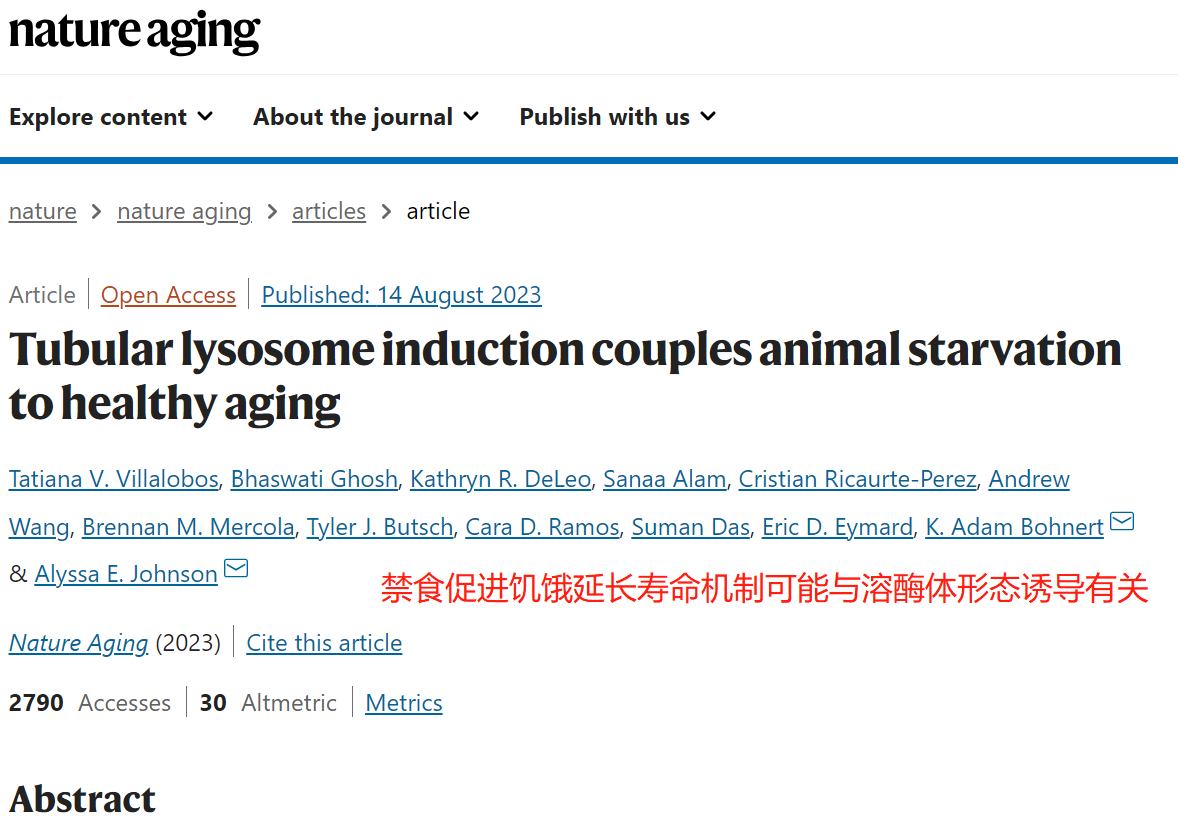Click the envelope icon beside Alyssa E. Johnson

coord(236,569)
